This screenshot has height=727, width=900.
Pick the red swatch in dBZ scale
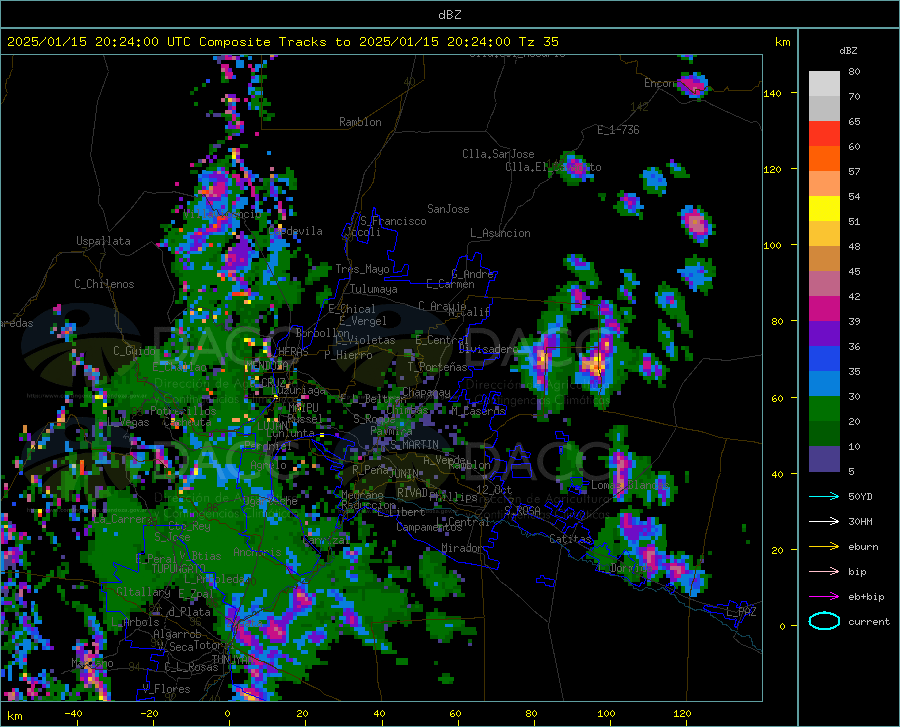coord(824,134)
